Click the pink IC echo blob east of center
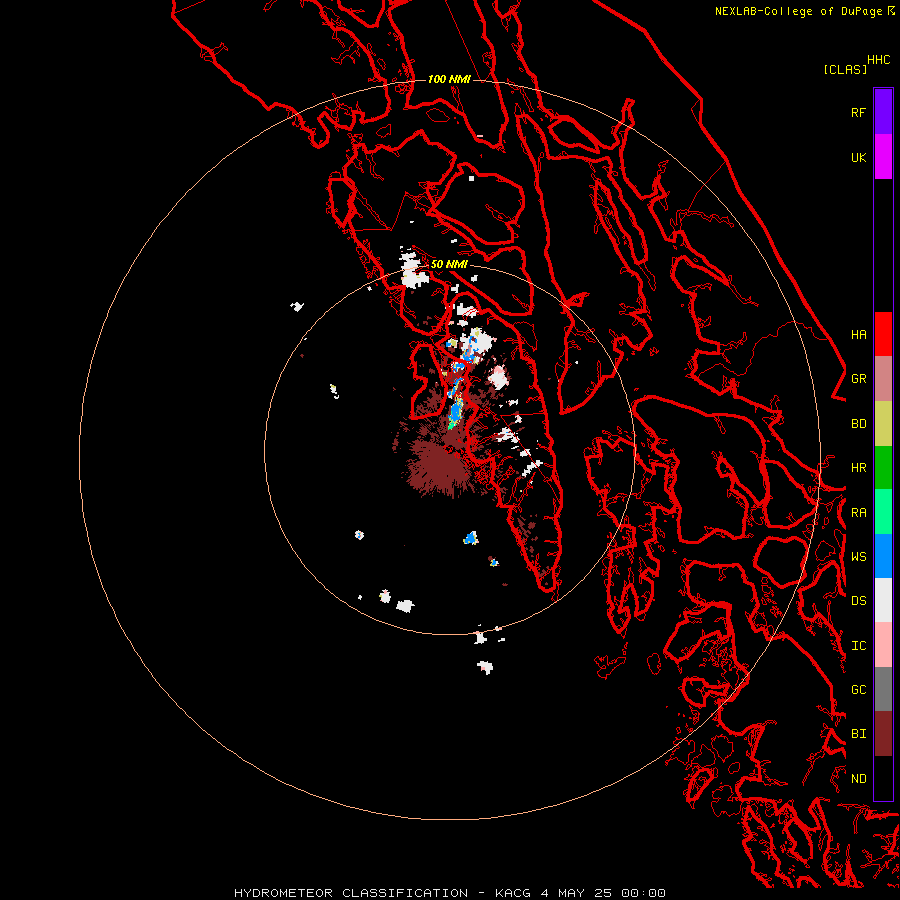The height and width of the screenshot is (900, 900). 498,377
